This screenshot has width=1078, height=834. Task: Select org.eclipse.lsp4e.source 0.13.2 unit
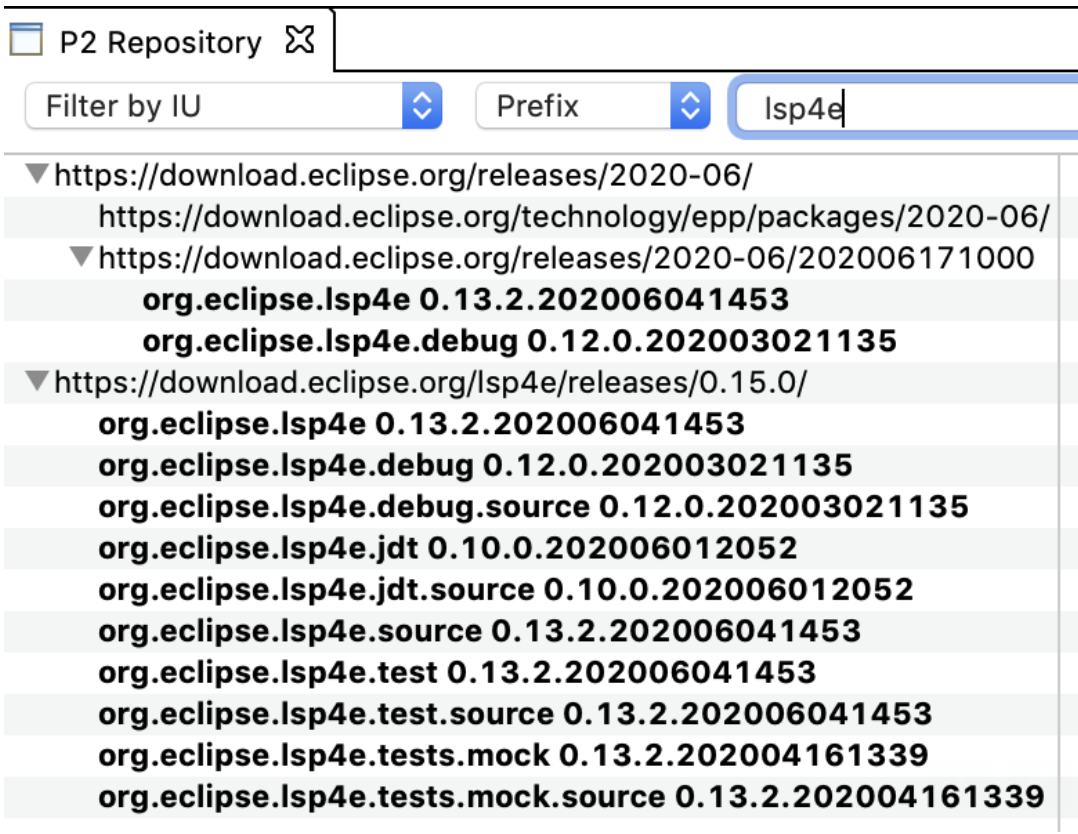(479, 630)
